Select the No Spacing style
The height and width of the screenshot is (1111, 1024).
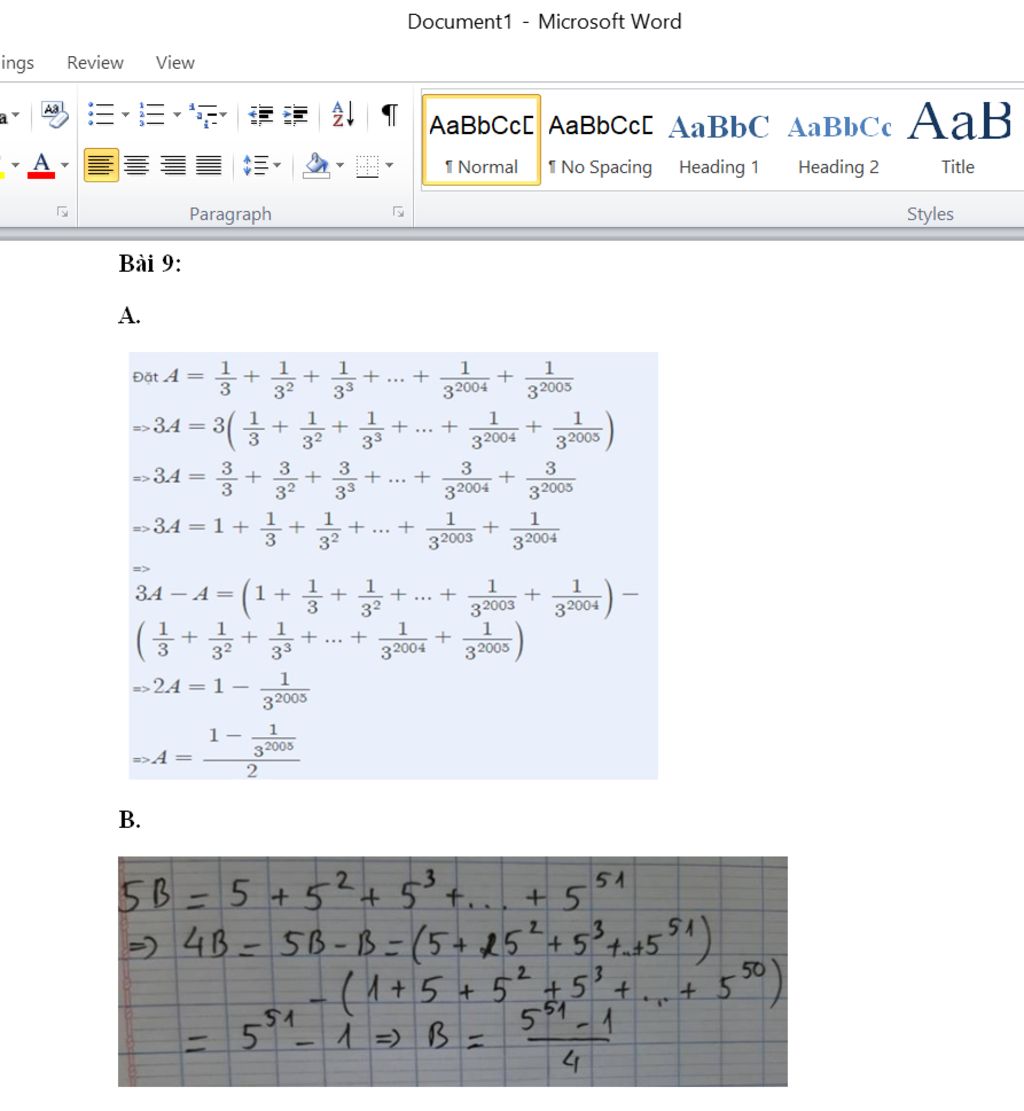pos(600,140)
